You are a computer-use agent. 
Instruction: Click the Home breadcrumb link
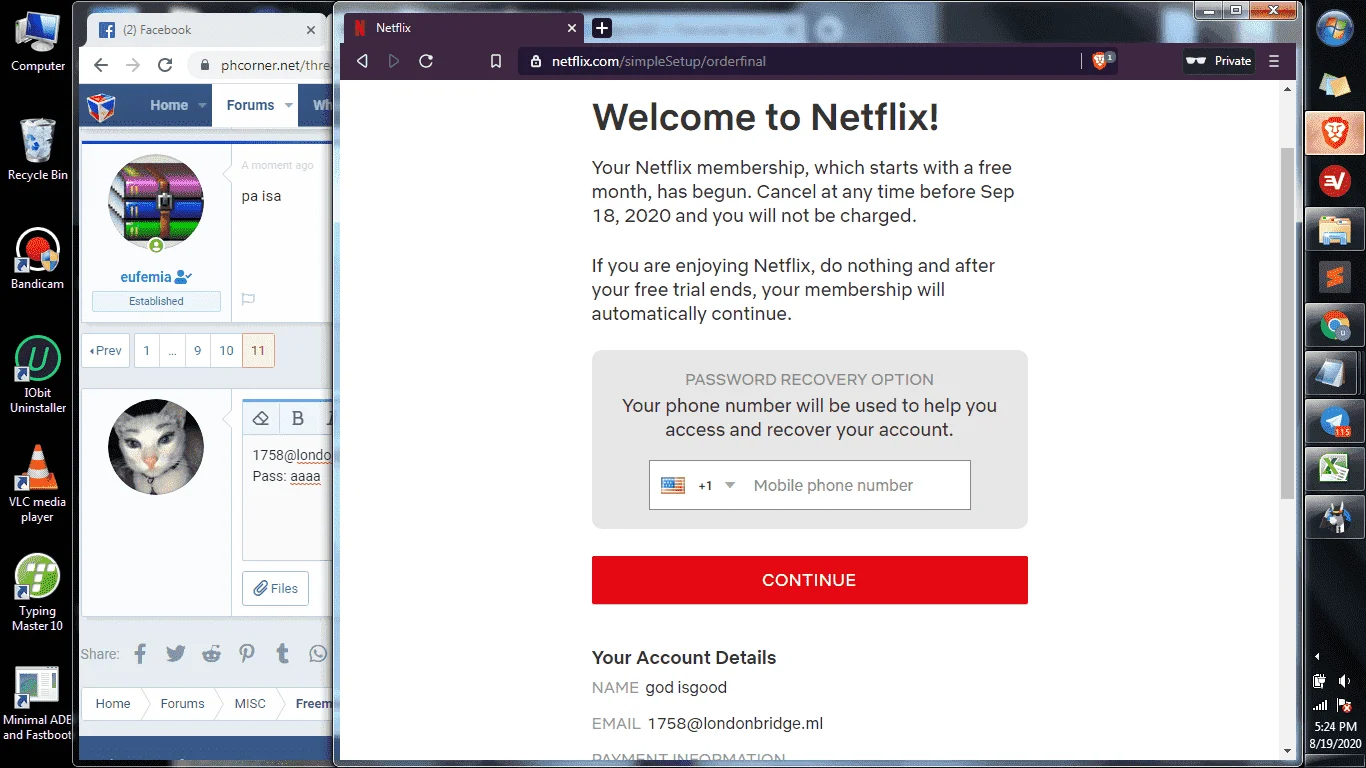point(113,704)
